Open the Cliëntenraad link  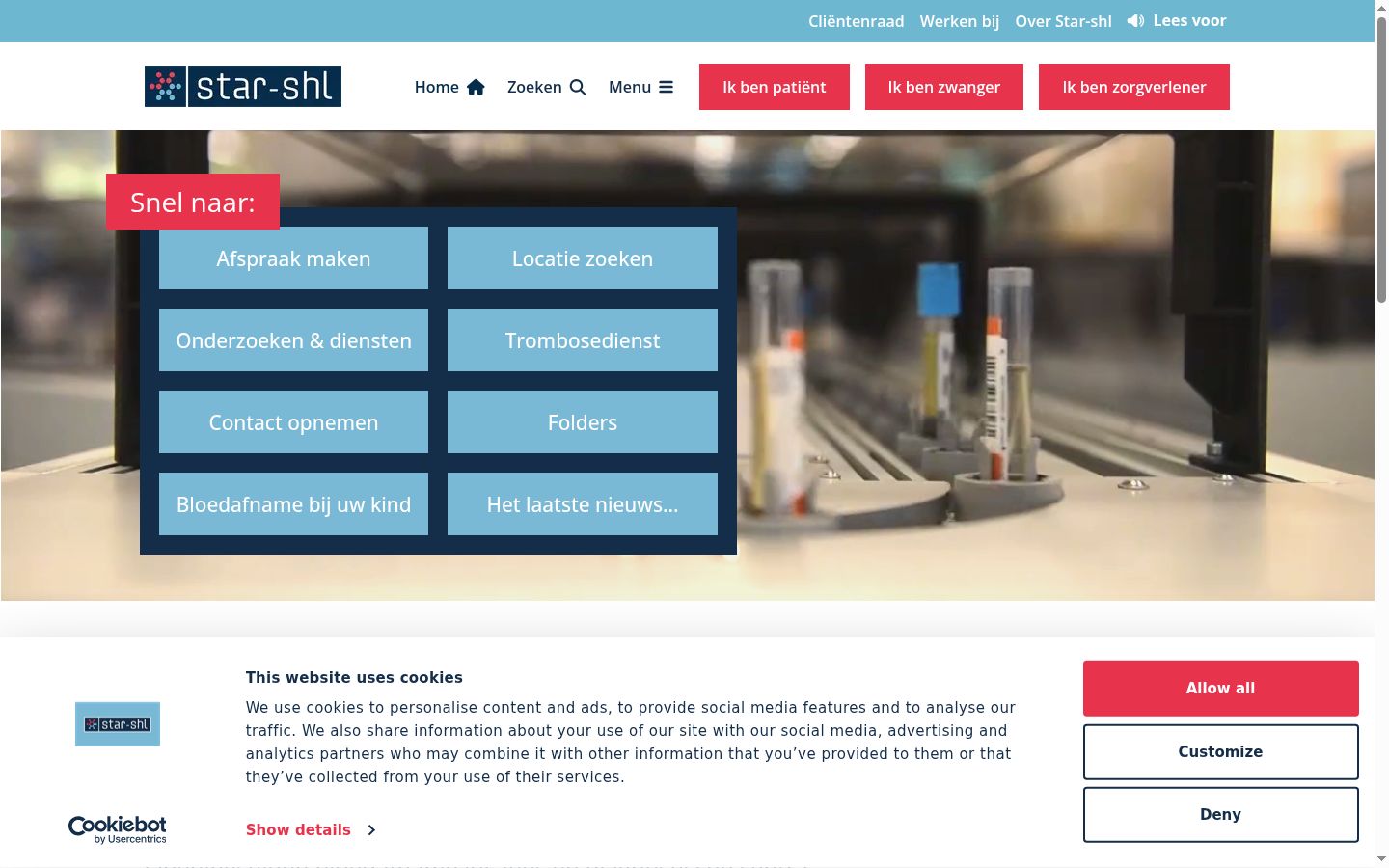point(857,21)
